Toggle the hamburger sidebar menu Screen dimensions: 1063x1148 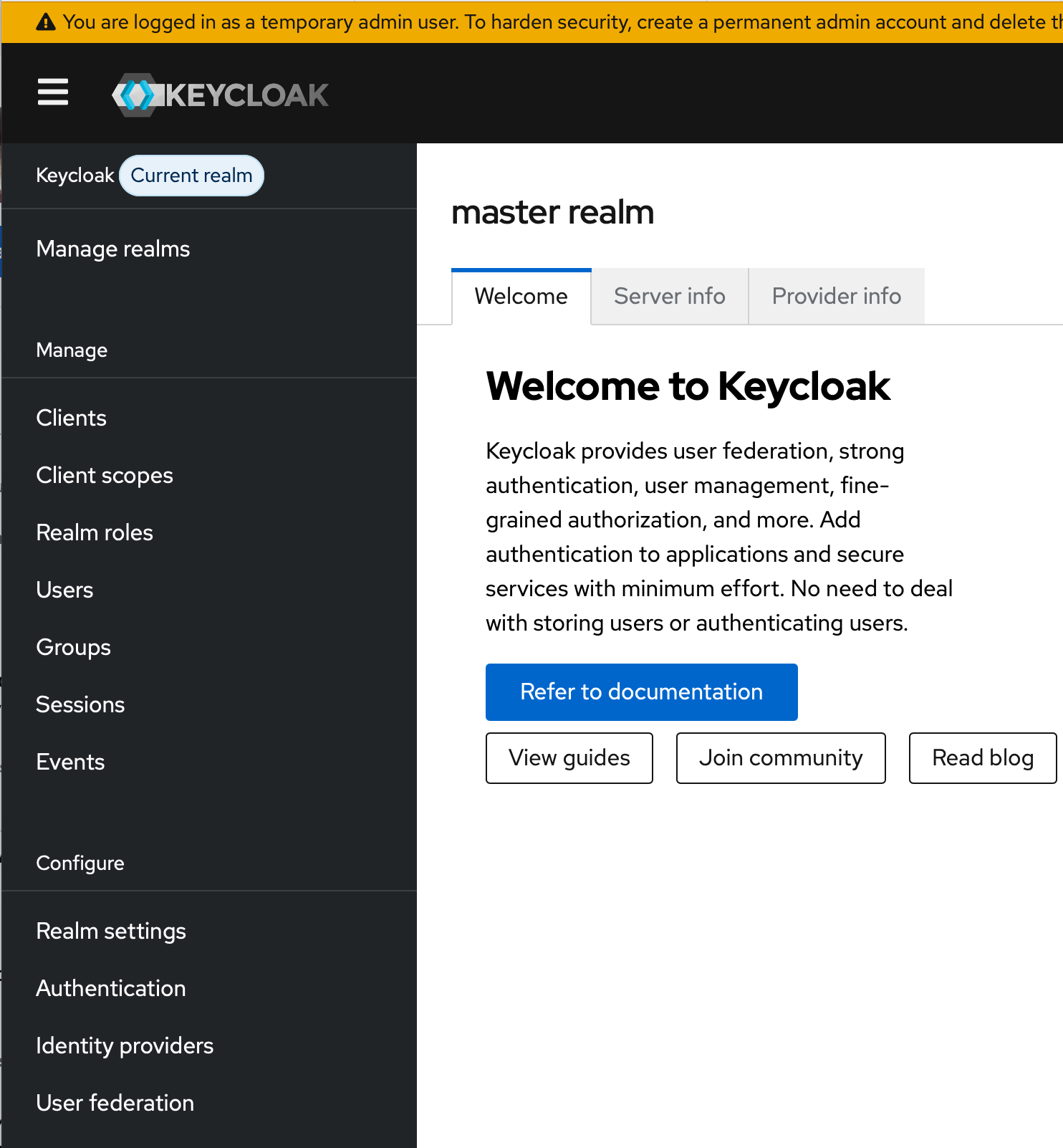click(x=53, y=92)
